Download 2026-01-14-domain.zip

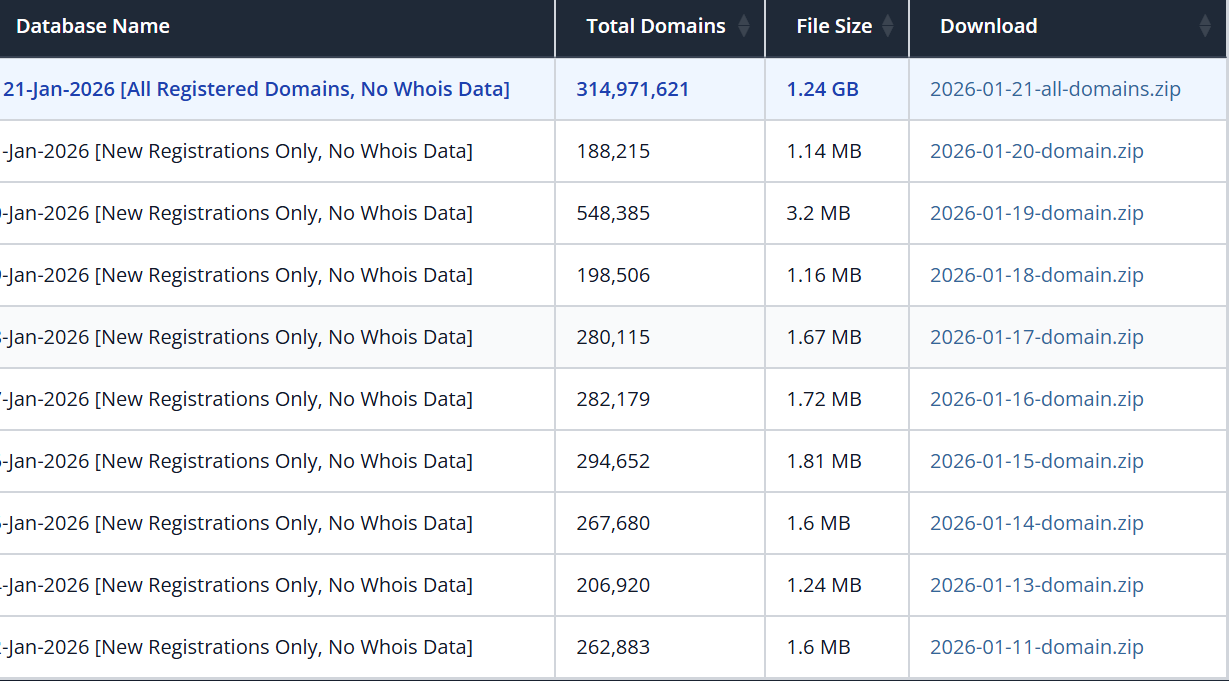coord(1037,523)
